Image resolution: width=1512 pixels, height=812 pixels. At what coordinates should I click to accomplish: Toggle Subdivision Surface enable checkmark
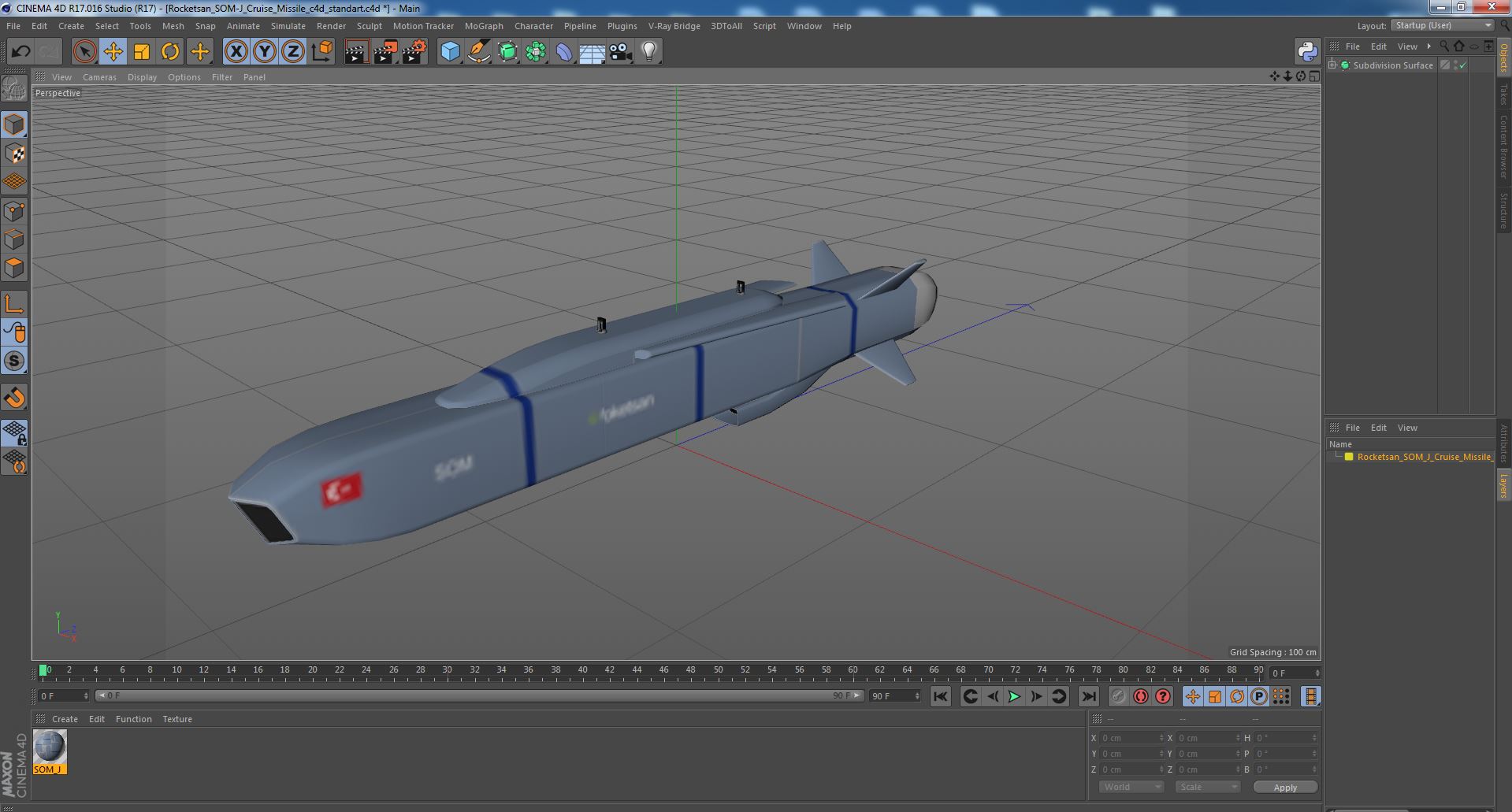[x=1462, y=65]
